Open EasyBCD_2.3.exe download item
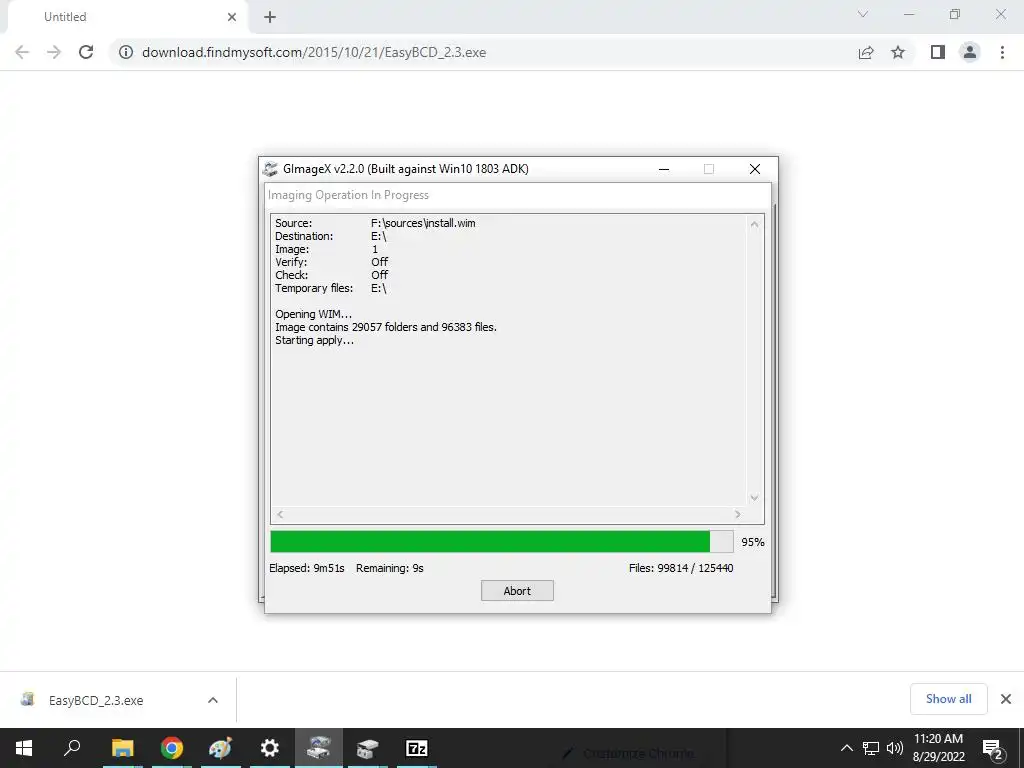The height and width of the screenshot is (768, 1024). click(x=95, y=700)
